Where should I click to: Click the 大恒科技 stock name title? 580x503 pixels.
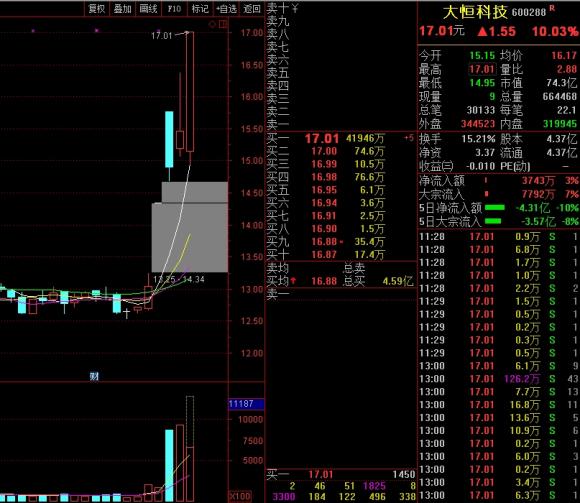[x=475, y=12]
